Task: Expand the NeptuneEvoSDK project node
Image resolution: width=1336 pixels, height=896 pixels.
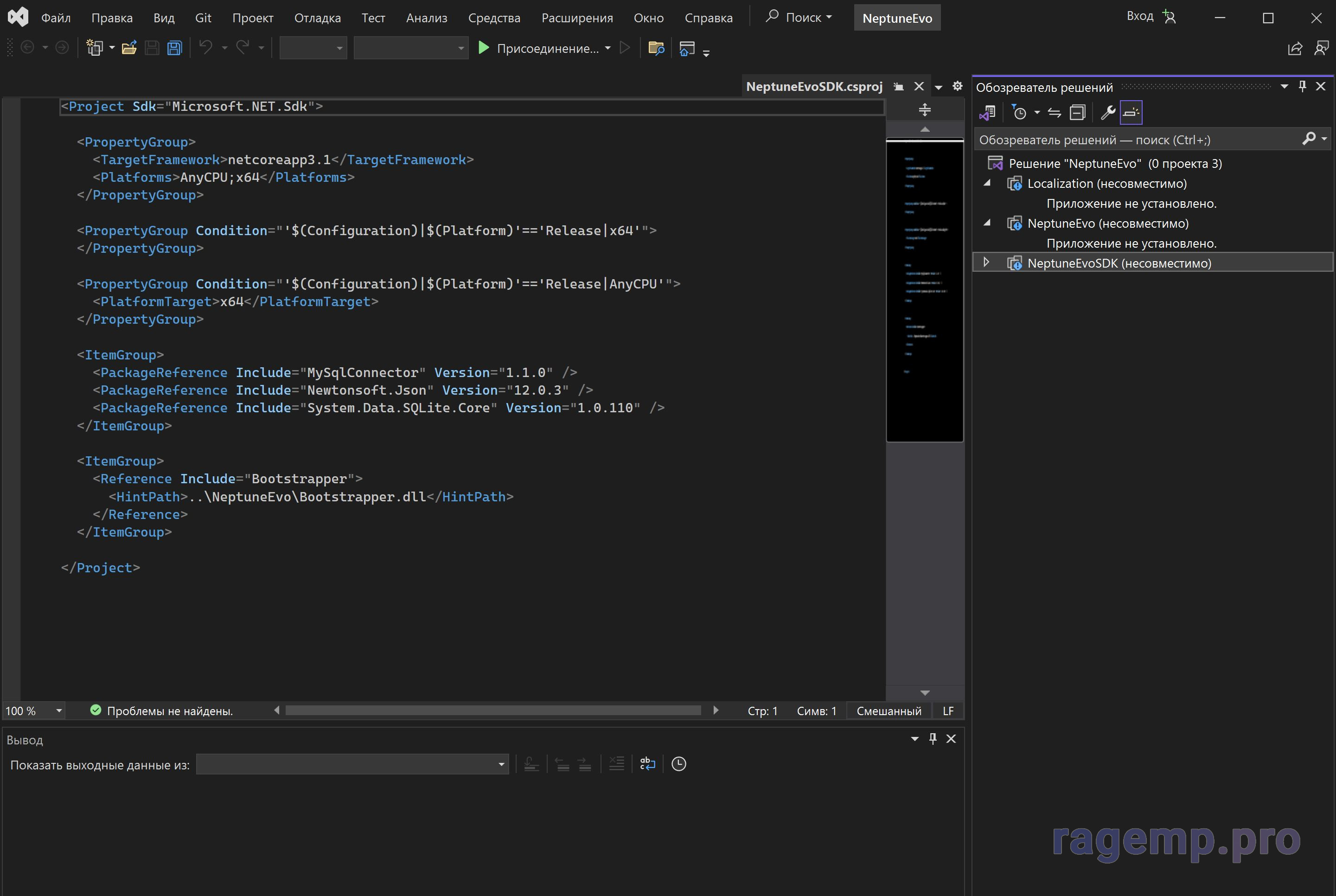Action: tap(986, 262)
